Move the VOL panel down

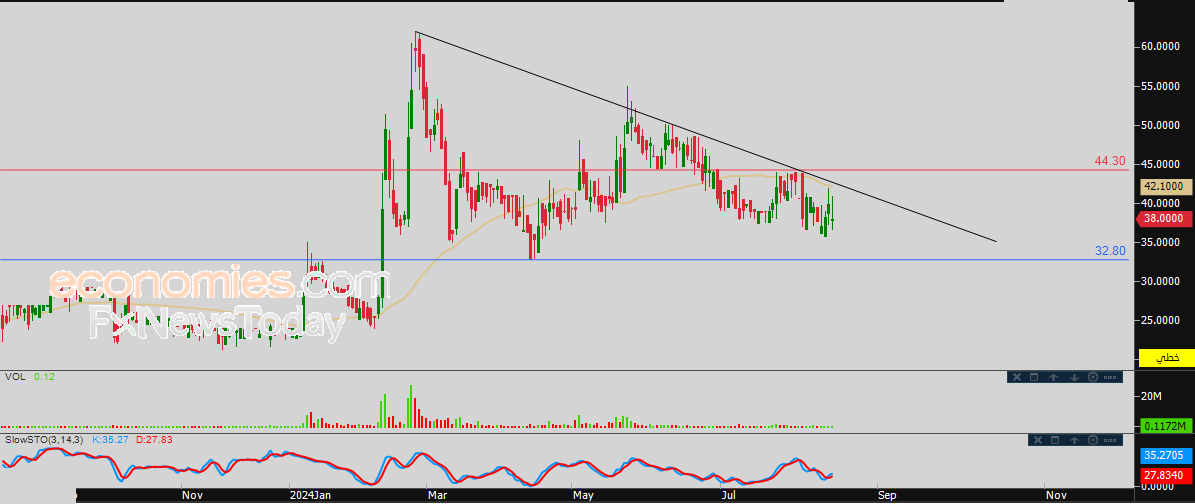[x=1073, y=377]
